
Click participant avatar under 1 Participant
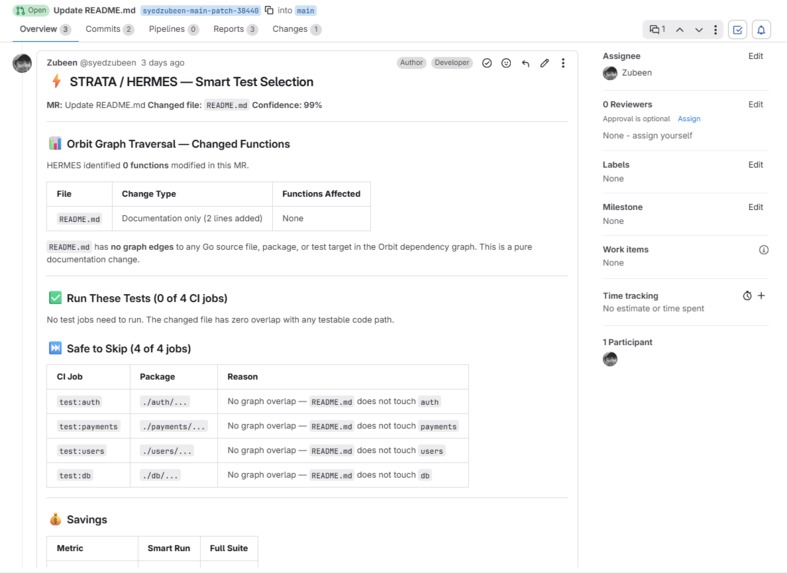coord(610,359)
